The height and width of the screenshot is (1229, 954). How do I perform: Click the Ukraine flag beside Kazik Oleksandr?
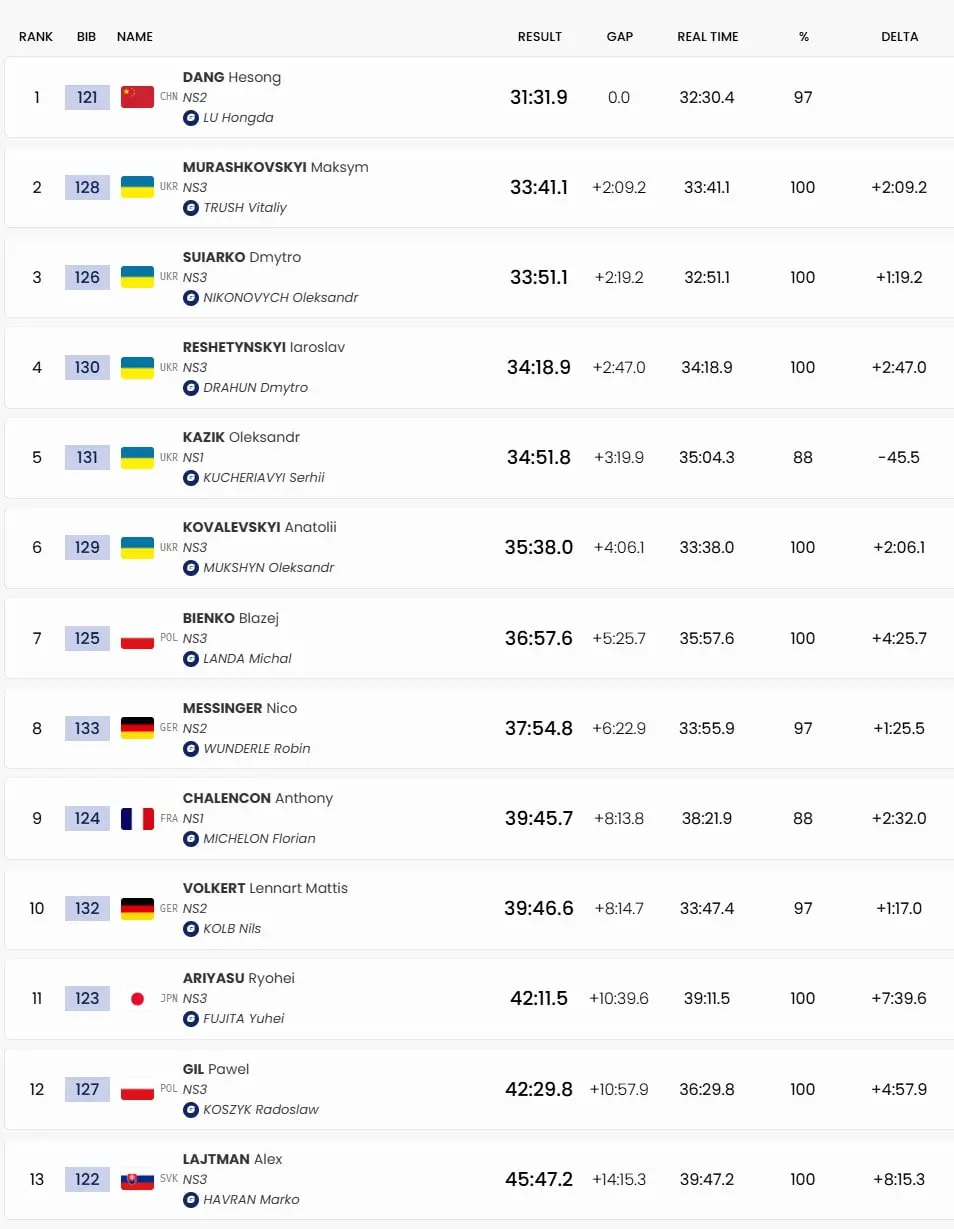(137, 457)
